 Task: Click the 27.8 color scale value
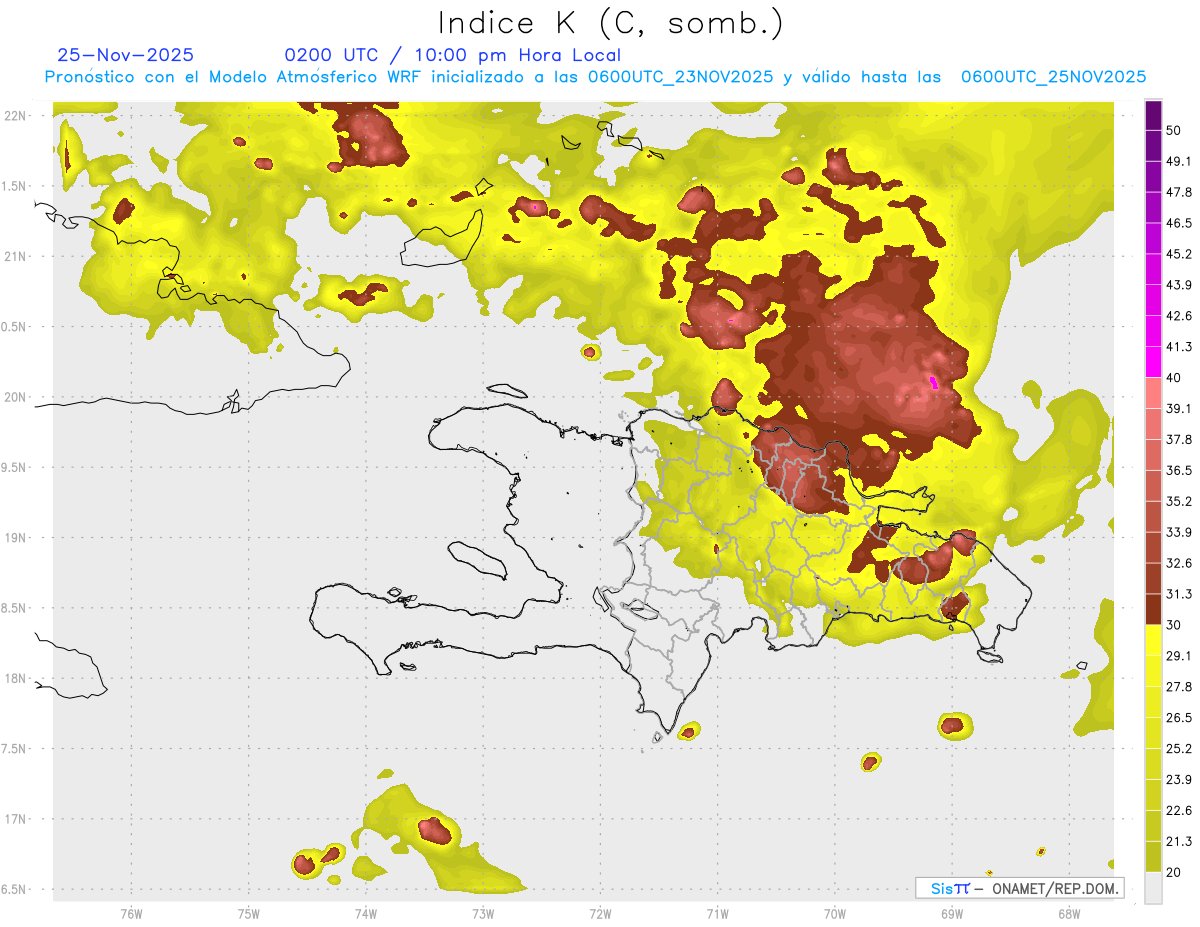[1179, 687]
